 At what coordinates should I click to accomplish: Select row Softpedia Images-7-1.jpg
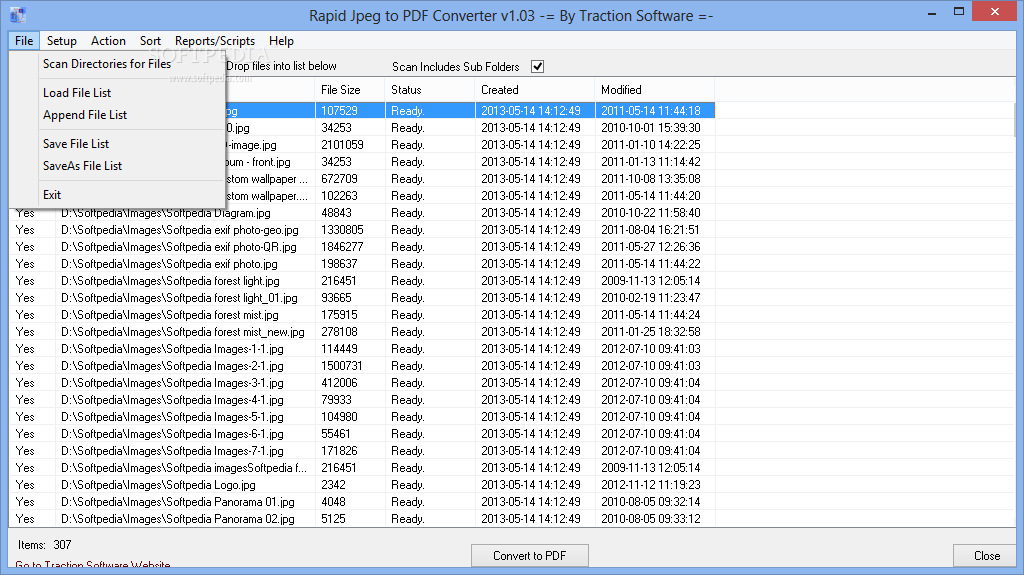tap(362, 451)
